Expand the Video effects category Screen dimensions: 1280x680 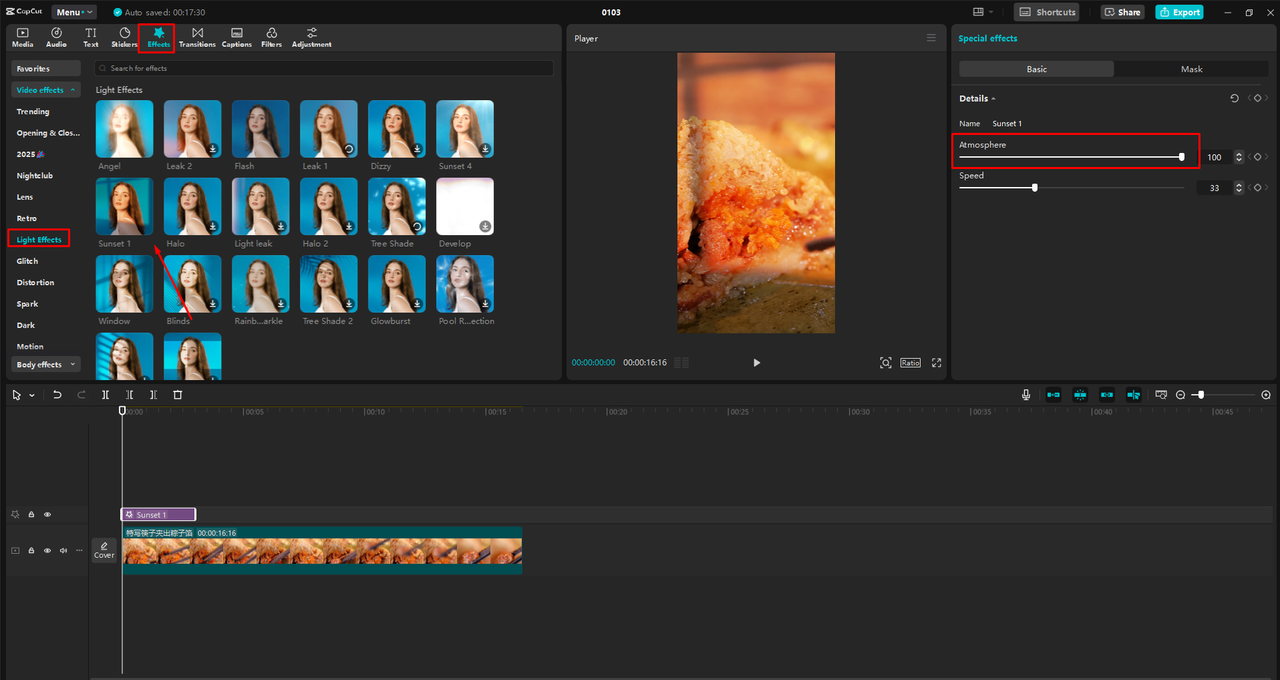46,90
